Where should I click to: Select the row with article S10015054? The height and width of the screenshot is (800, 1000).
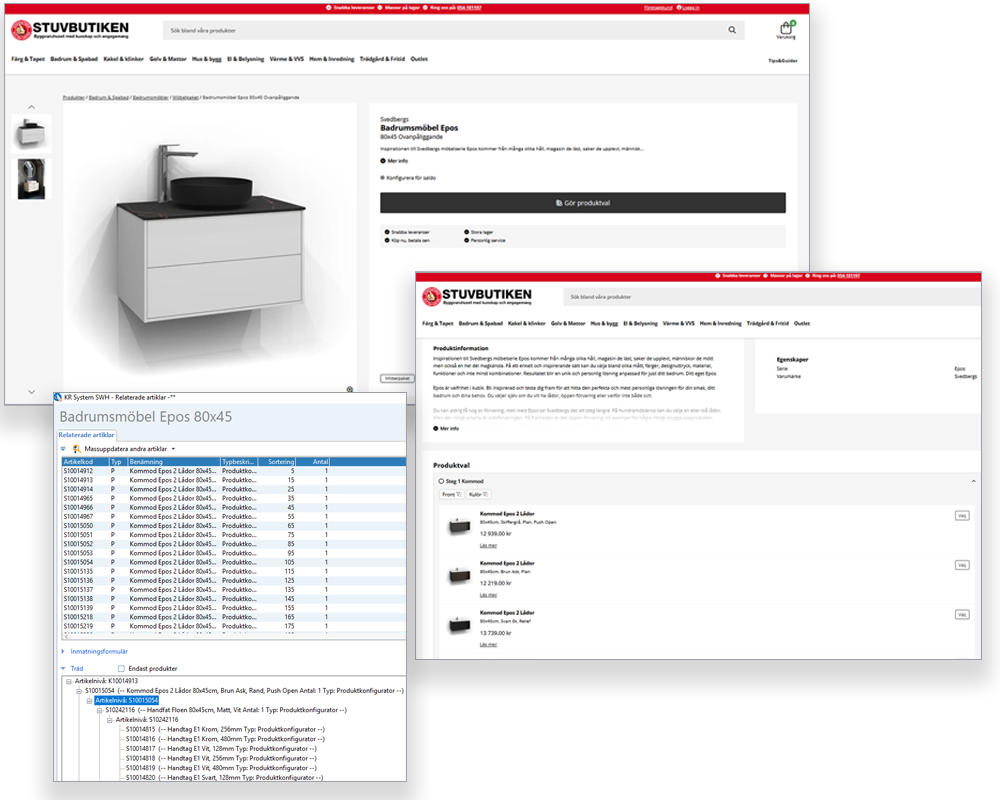point(233,563)
